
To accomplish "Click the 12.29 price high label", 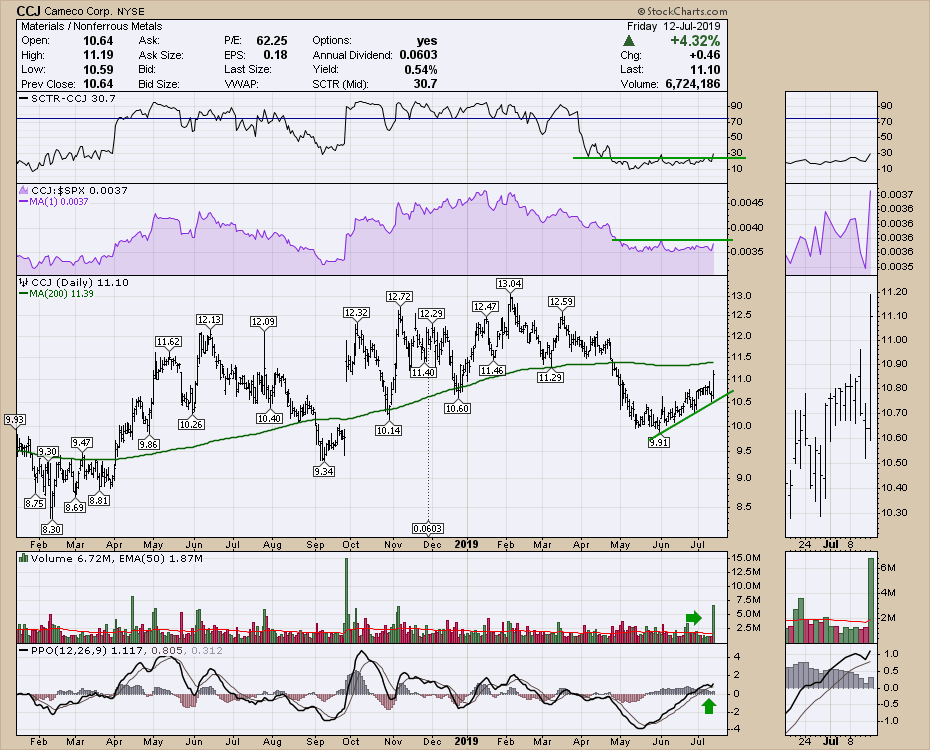I will (431, 313).
